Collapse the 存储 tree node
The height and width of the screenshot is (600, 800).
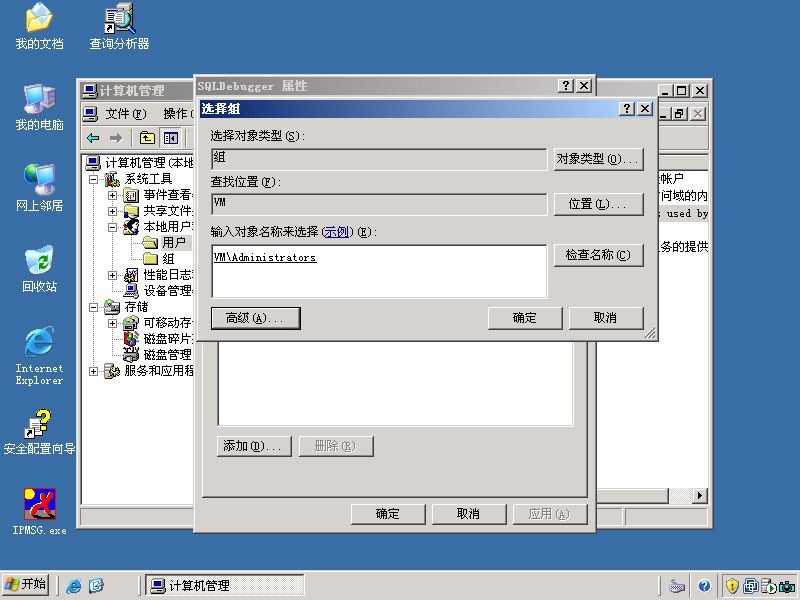[93, 307]
